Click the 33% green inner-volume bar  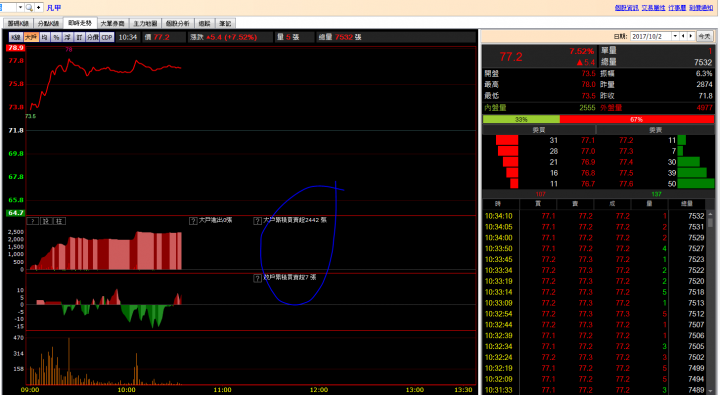click(x=521, y=119)
